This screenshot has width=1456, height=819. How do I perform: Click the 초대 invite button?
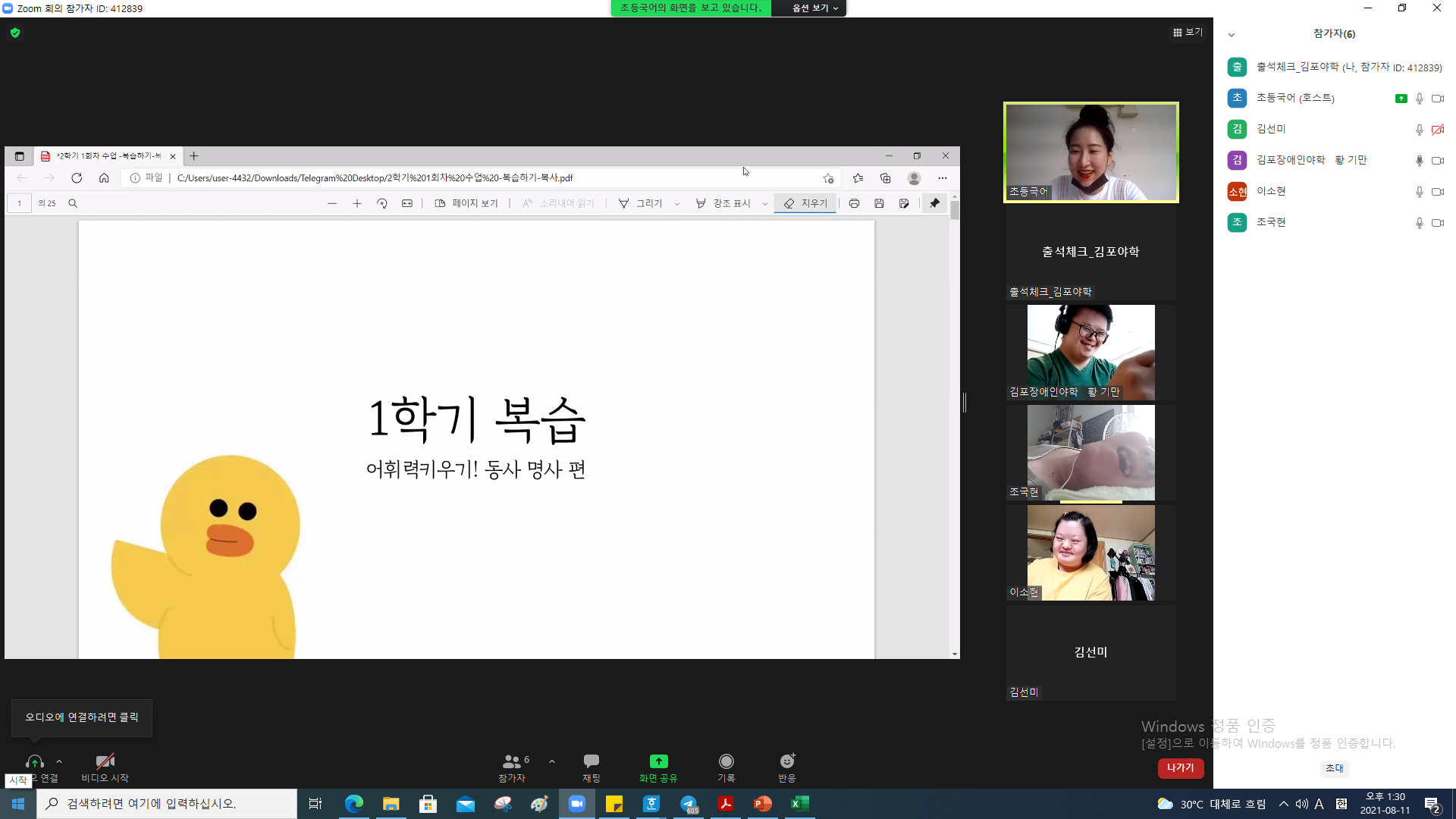[1334, 768]
